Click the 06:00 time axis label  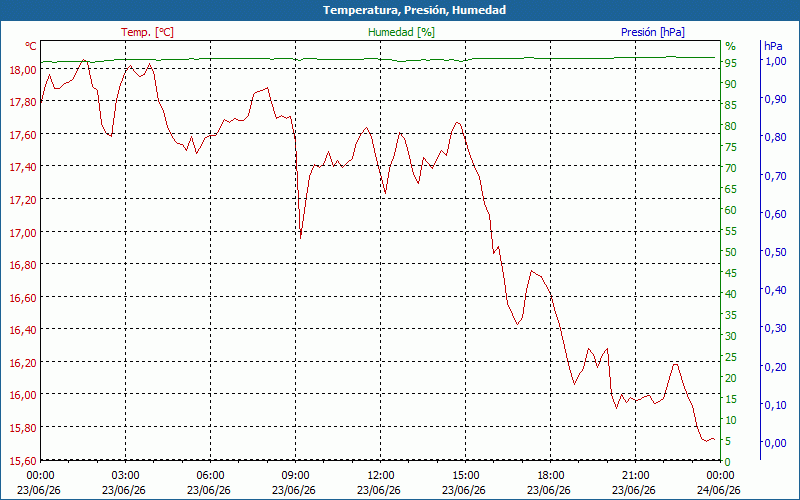[210, 476]
